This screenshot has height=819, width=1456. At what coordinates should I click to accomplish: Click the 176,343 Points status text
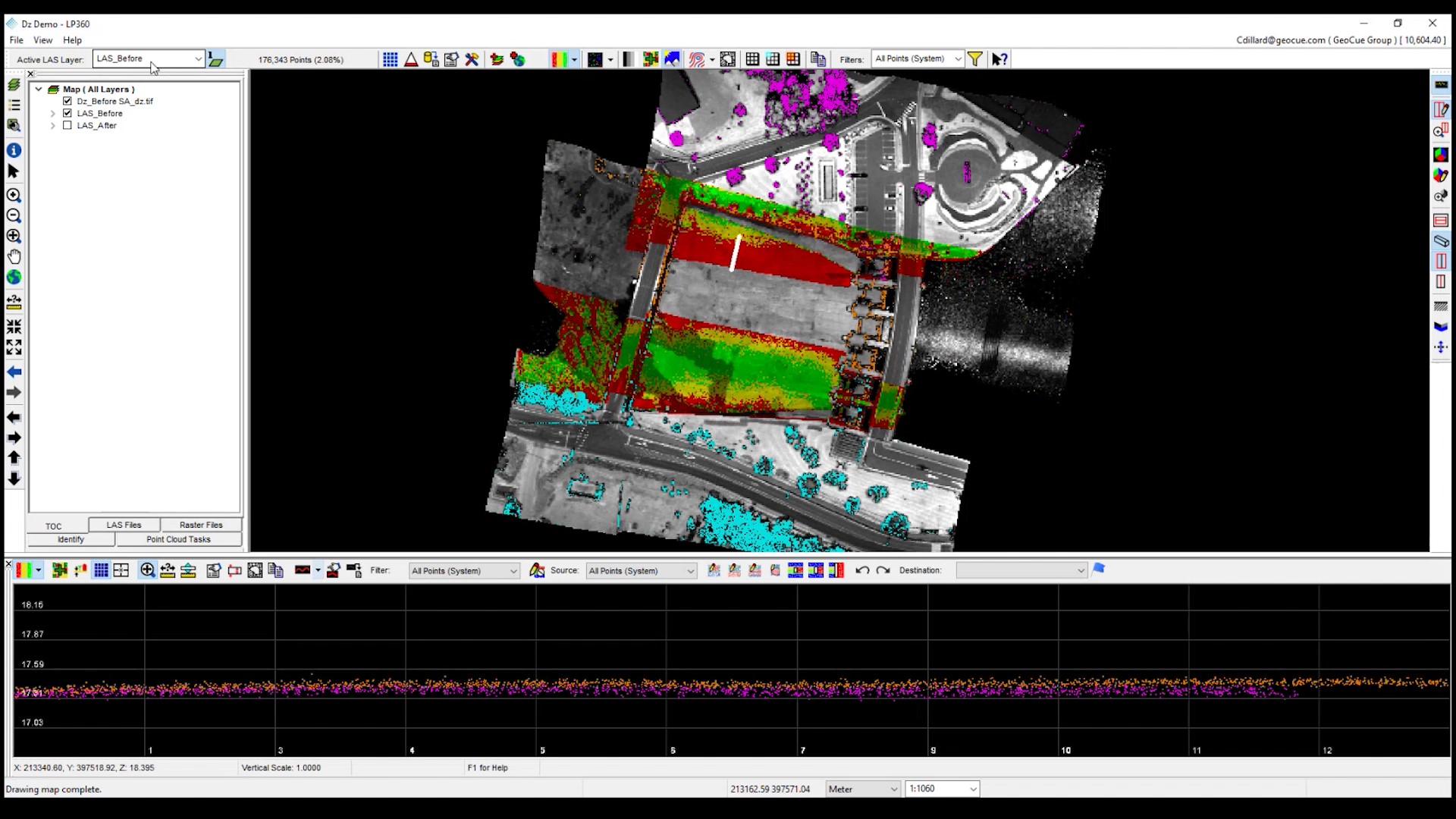[300, 59]
